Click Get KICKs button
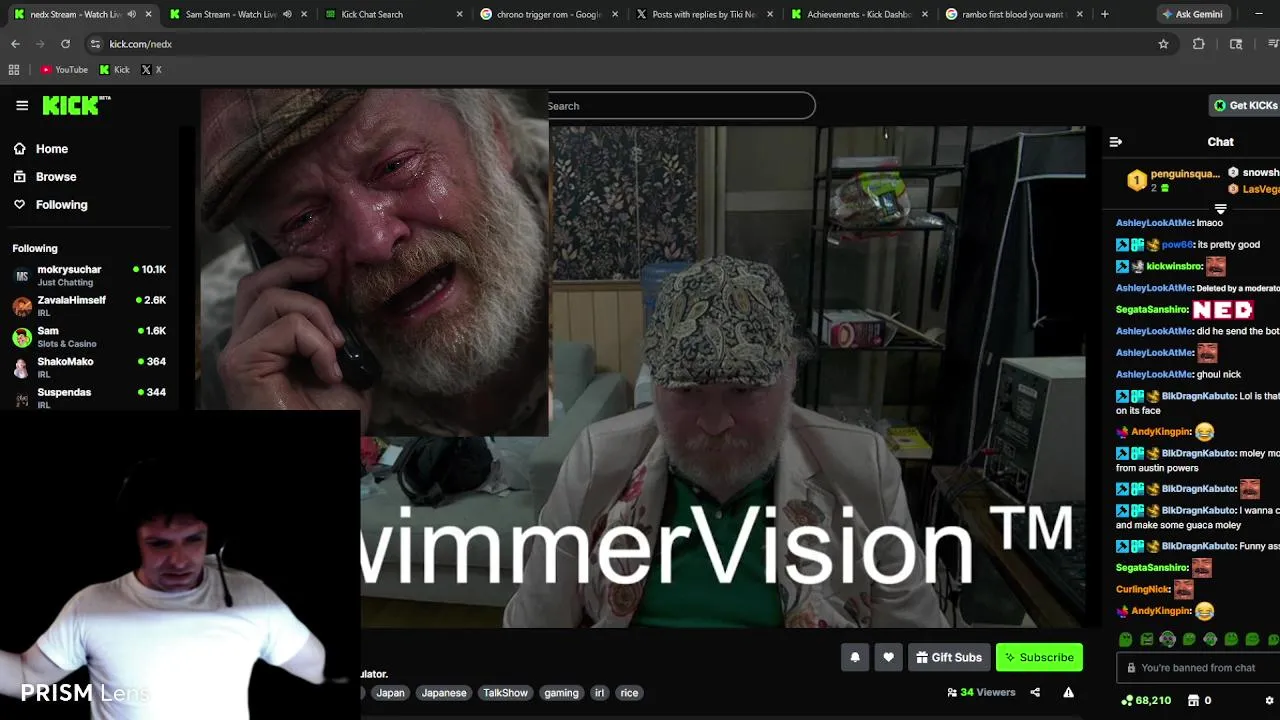Viewport: 1280px width, 720px height. [x=1245, y=105]
